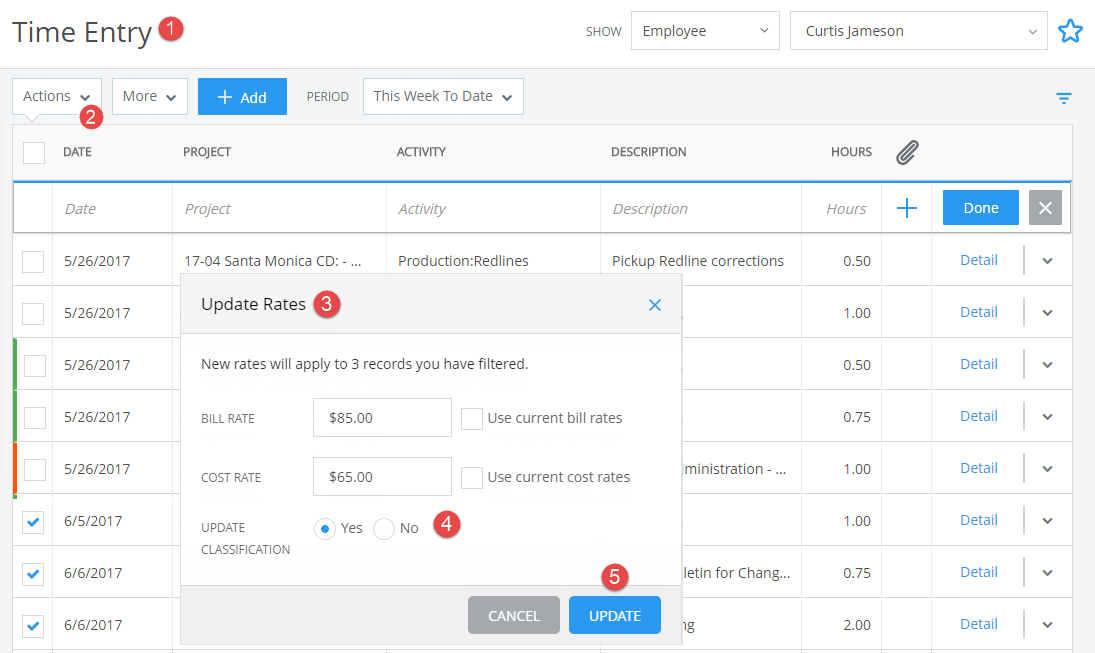This screenshot has height=653, width=1095.
Task: Select Yes for Update Classification
Action: point(325,529)
